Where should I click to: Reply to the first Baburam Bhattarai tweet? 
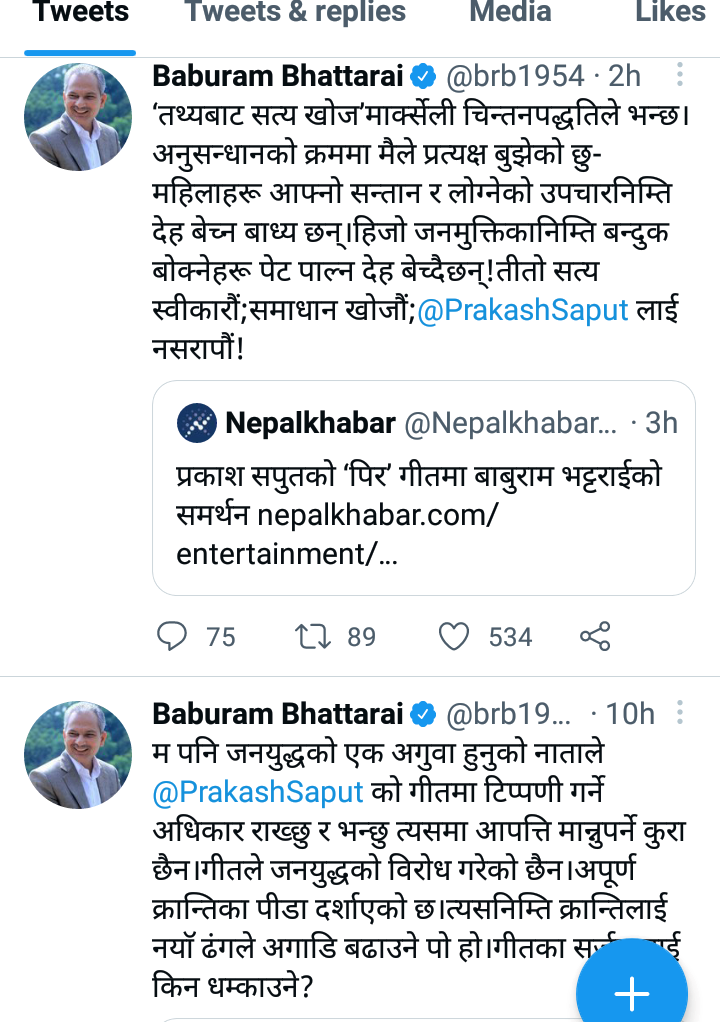click(x=174, y=637)
